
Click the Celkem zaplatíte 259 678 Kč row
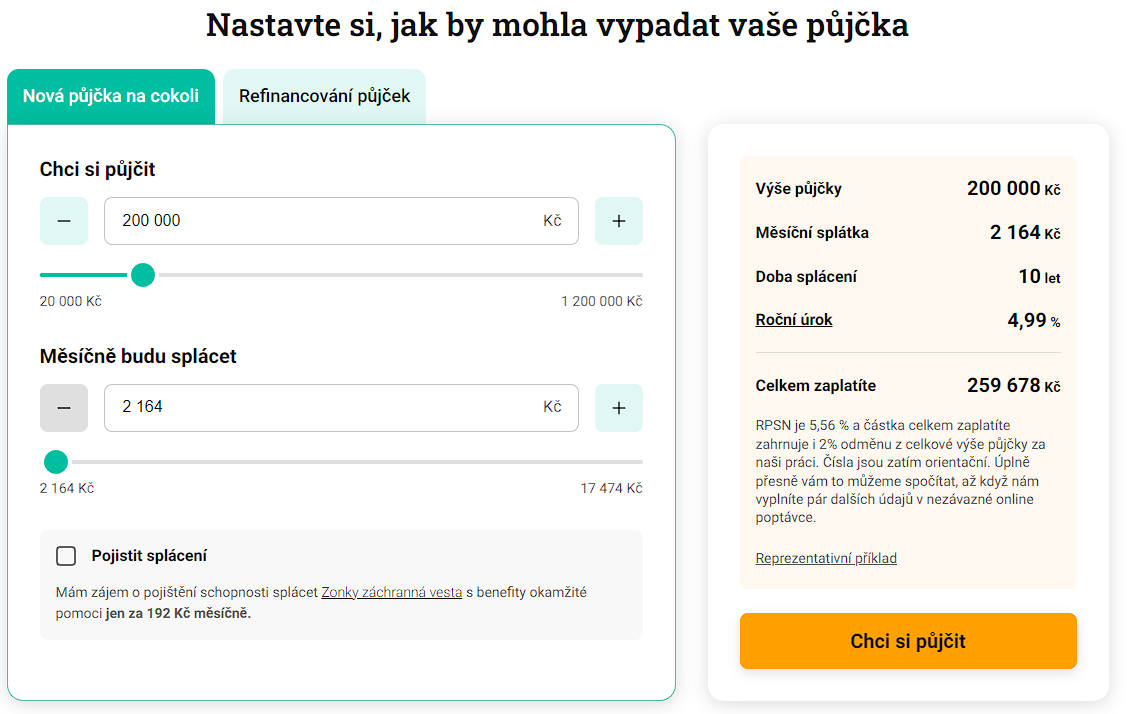(x=908, y=385)
